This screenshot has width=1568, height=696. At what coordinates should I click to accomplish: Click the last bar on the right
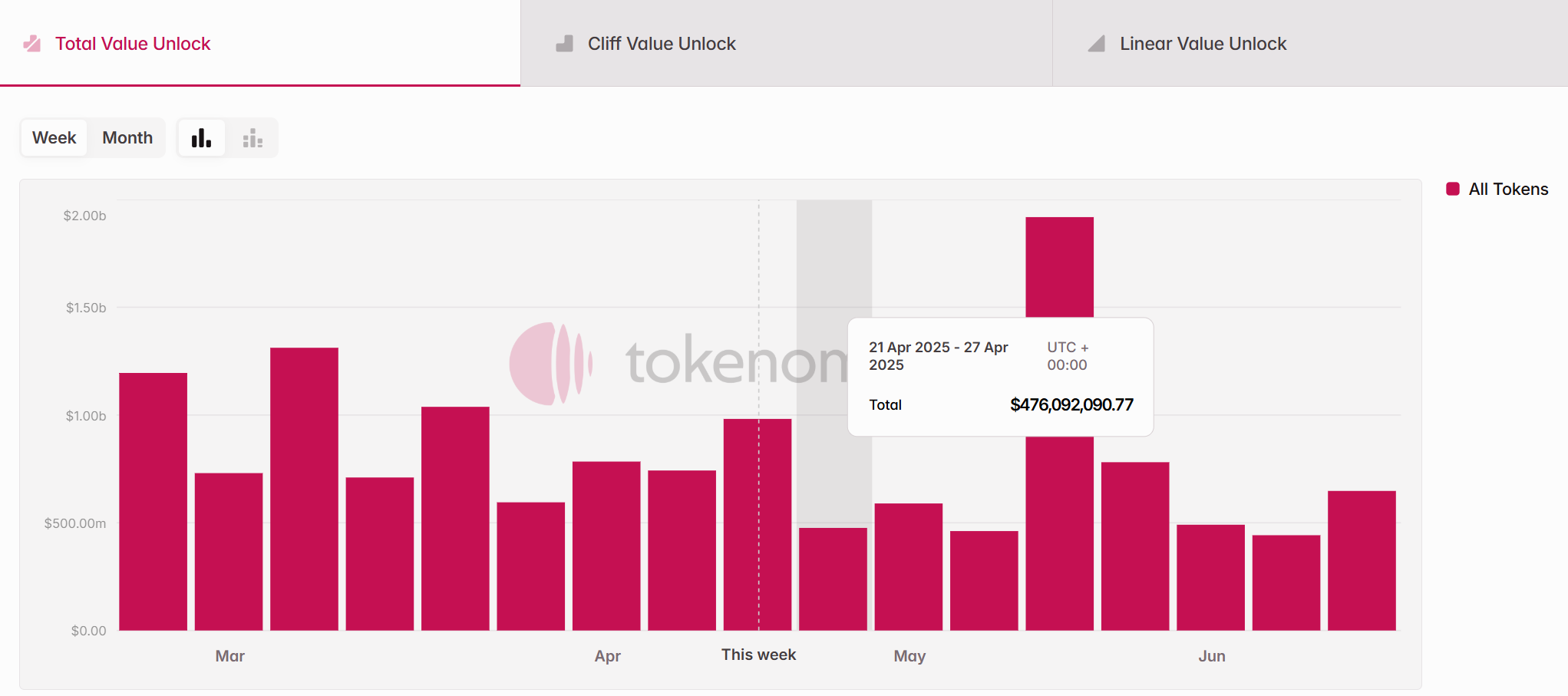(x=1362, y=561)
